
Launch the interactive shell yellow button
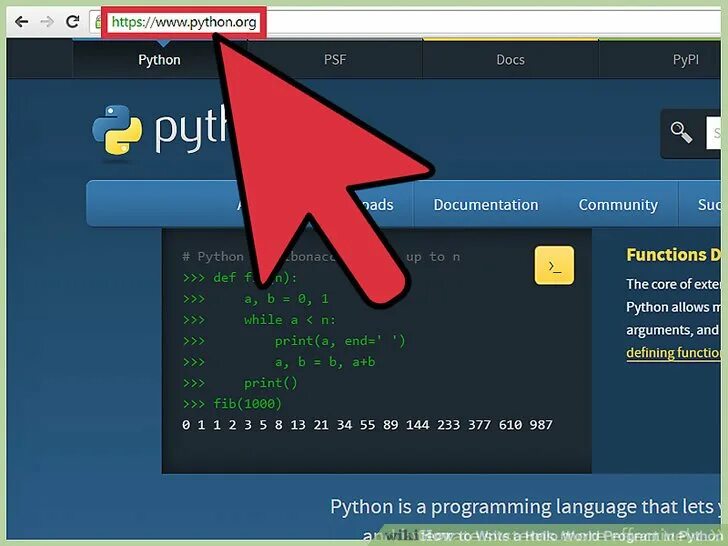[x=554, y=265]
